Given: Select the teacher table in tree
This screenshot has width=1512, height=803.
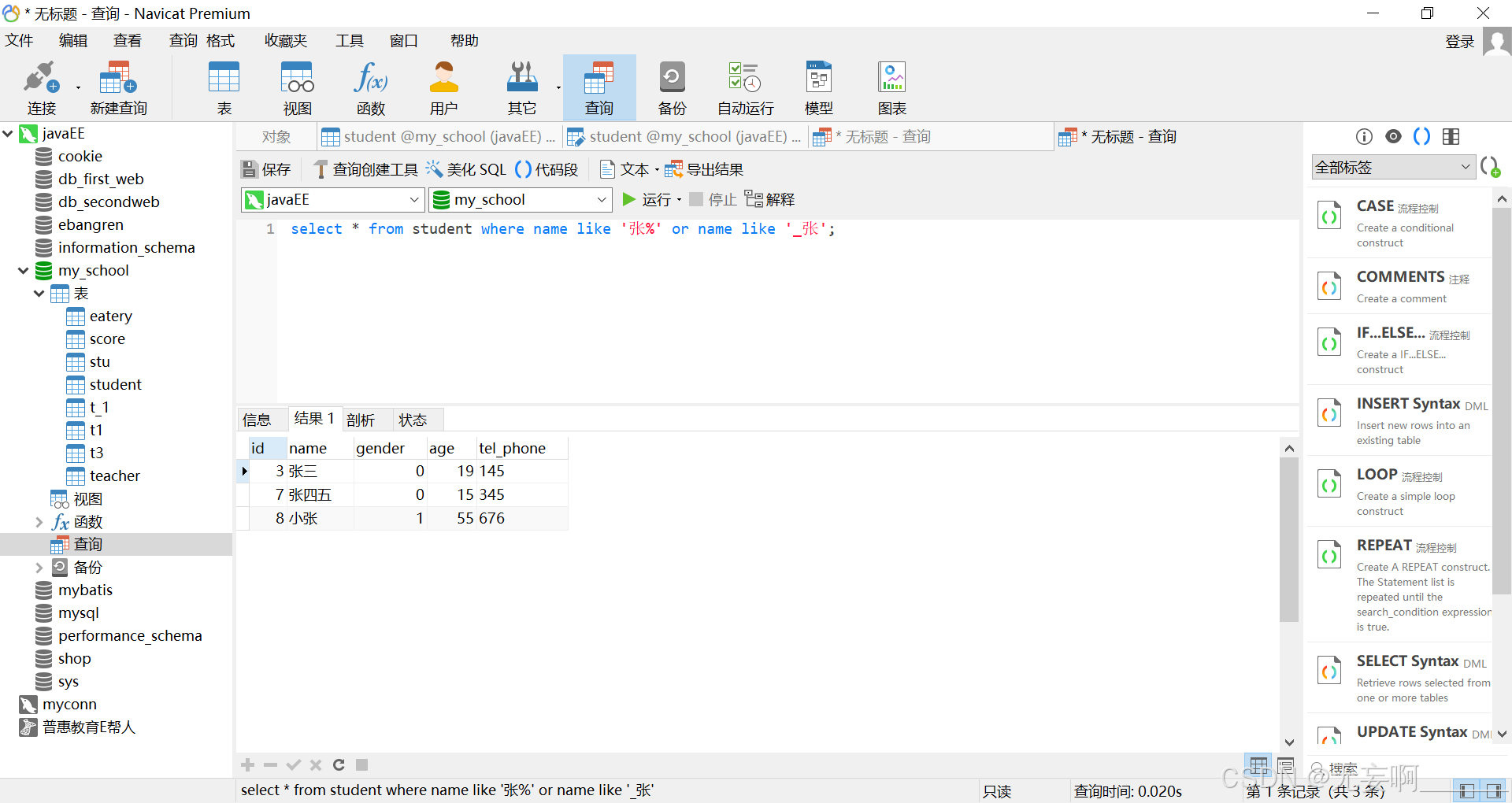Looking at the screenshot, I should click(114, 476).
